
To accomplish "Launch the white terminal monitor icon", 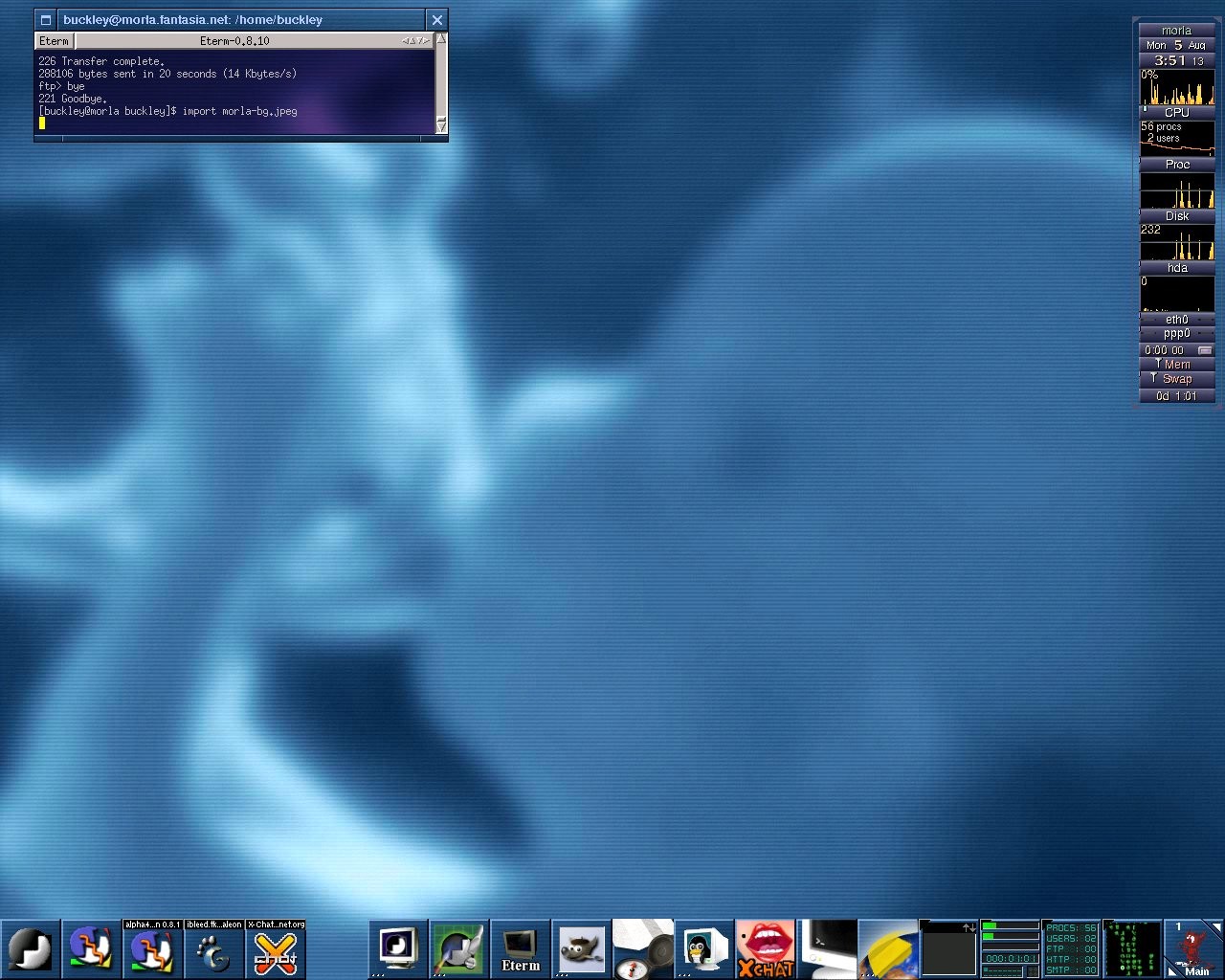I will tap(826, 949).
